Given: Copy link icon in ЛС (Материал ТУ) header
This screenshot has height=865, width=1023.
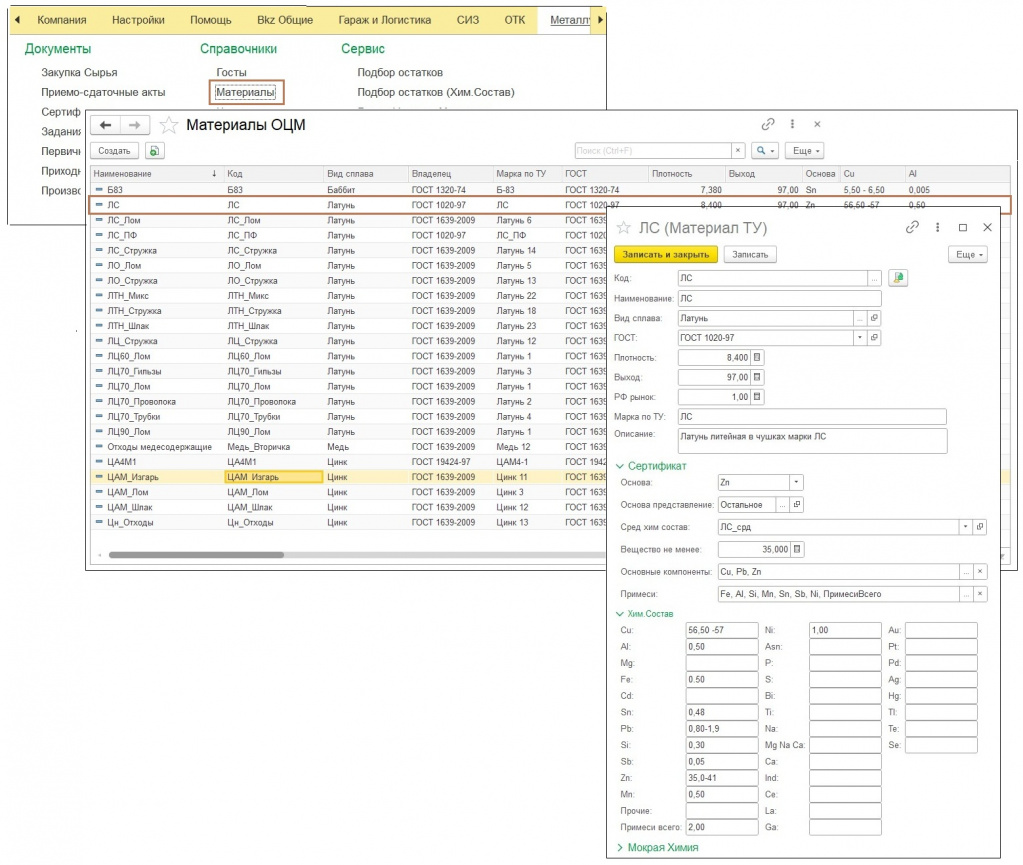Looking at the screenshot, I should 912,227.
